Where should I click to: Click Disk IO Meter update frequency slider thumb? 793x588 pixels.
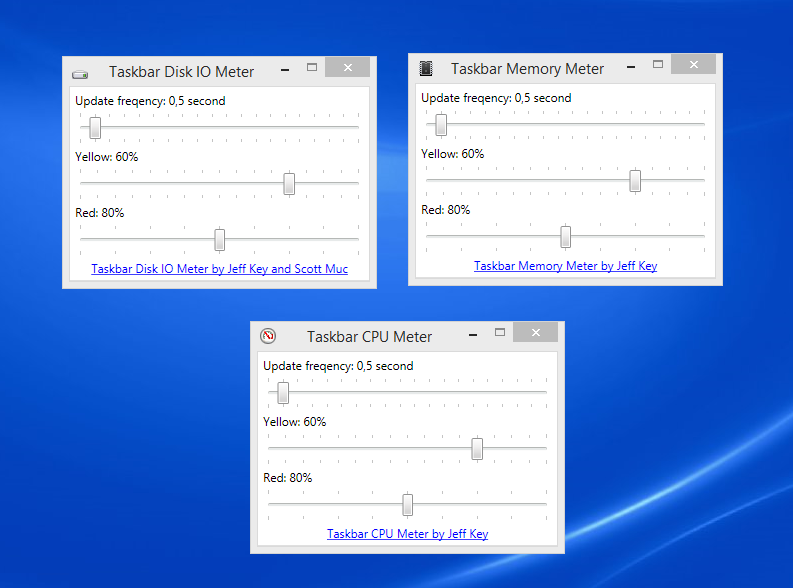(95, 127)
